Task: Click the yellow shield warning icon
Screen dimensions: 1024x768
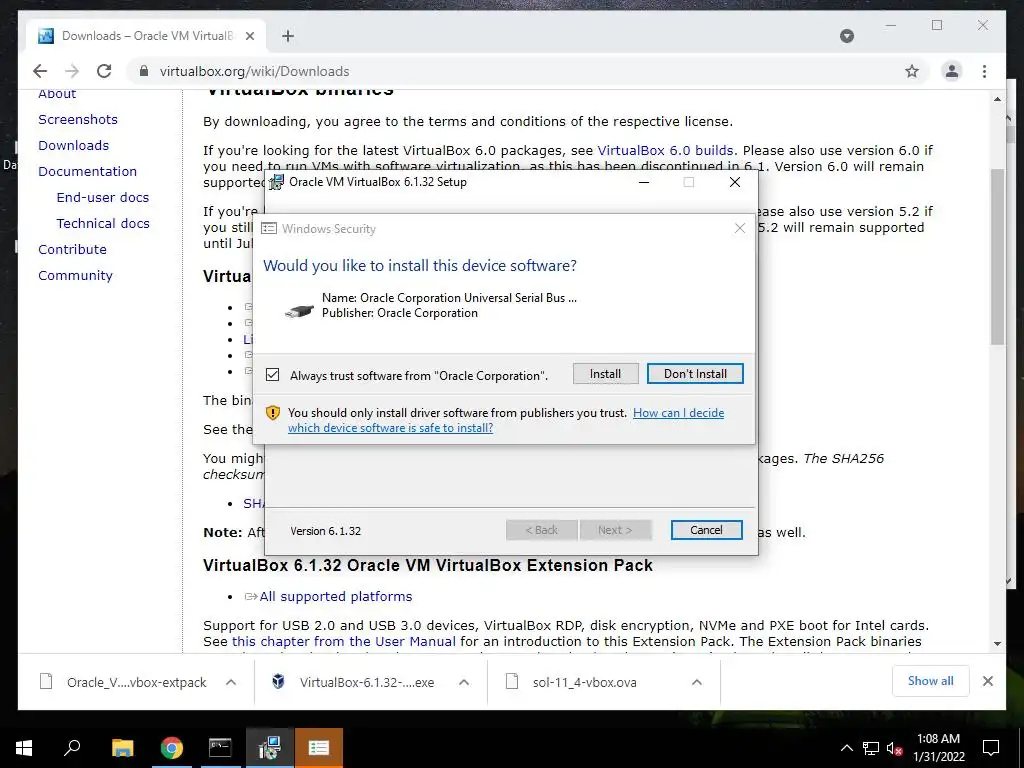Action: [x=272, y=413]
